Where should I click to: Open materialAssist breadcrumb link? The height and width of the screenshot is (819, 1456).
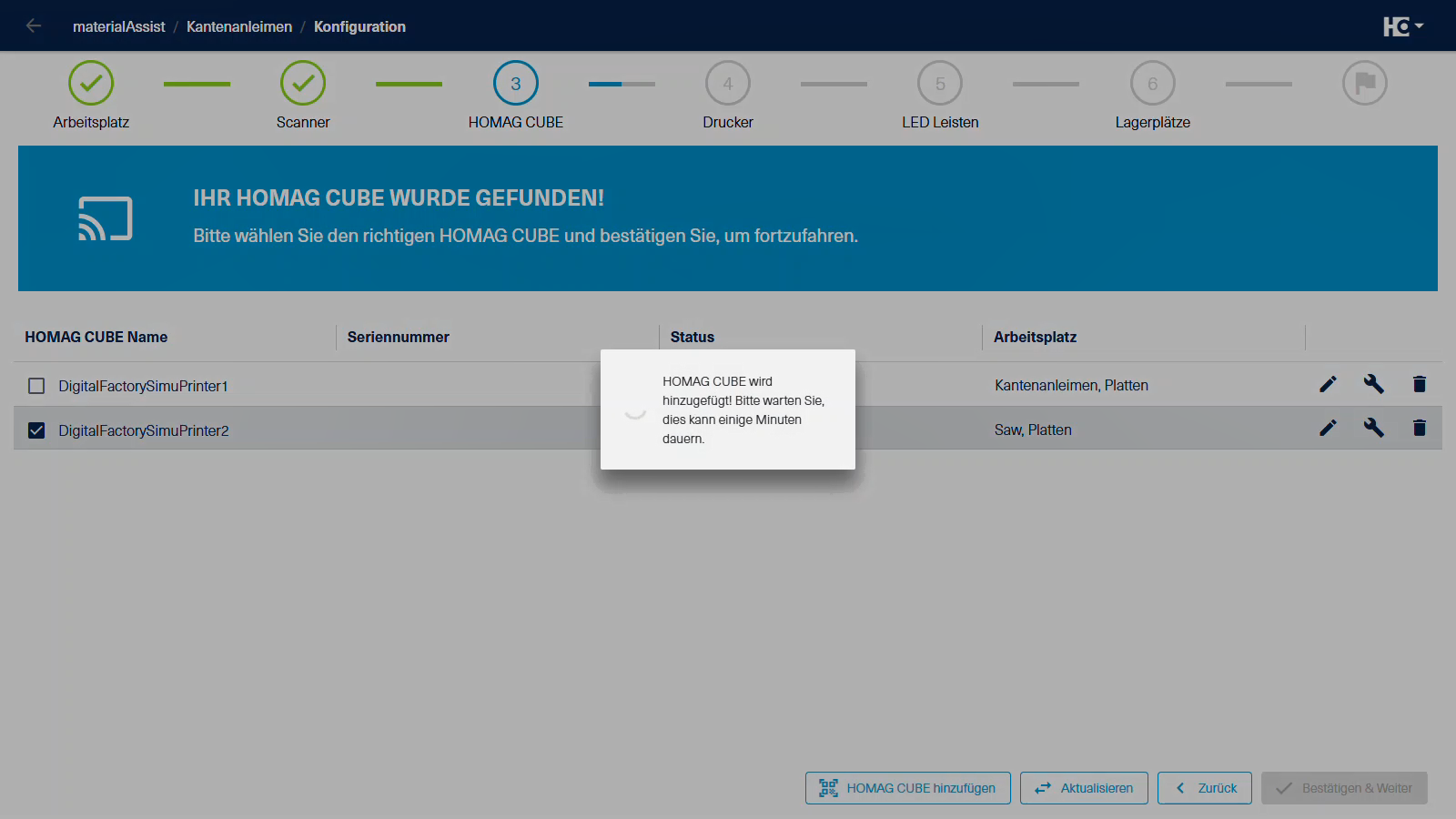pyautogui.click(x=119, y=26)
